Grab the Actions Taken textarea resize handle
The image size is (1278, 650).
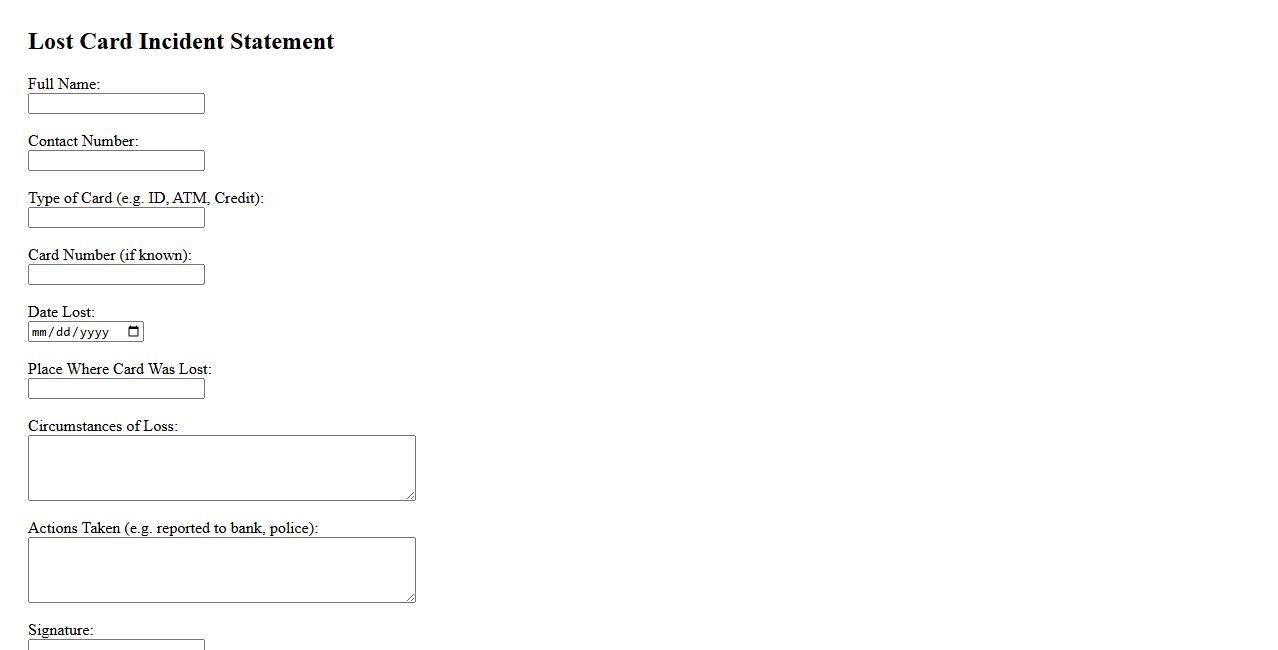coord(410,597)
